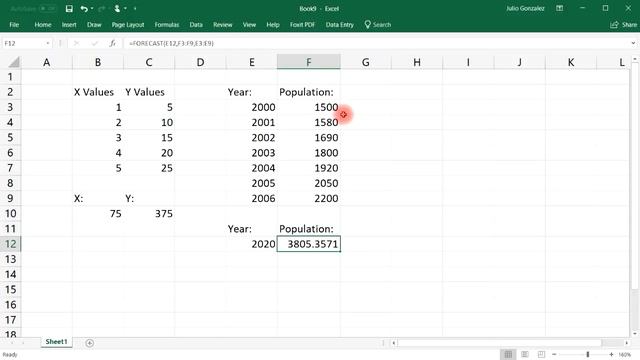This screenshot has width=640, height=360.
Task: Switch to the Insert ribbon tab
Action: [x=69, y=25]
